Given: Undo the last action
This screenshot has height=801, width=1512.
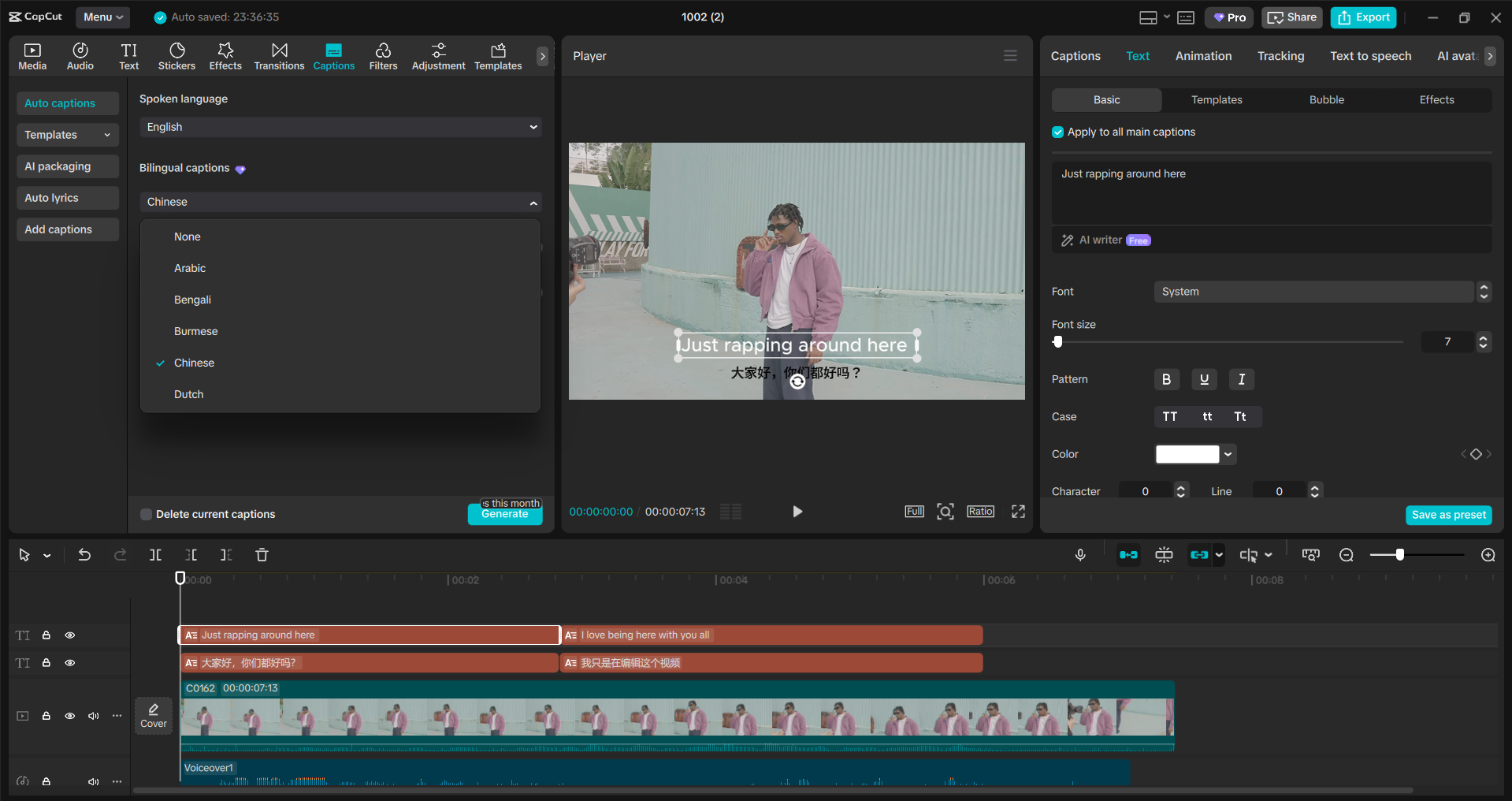Looking at the screenshot, I should (x=84, y=554).
